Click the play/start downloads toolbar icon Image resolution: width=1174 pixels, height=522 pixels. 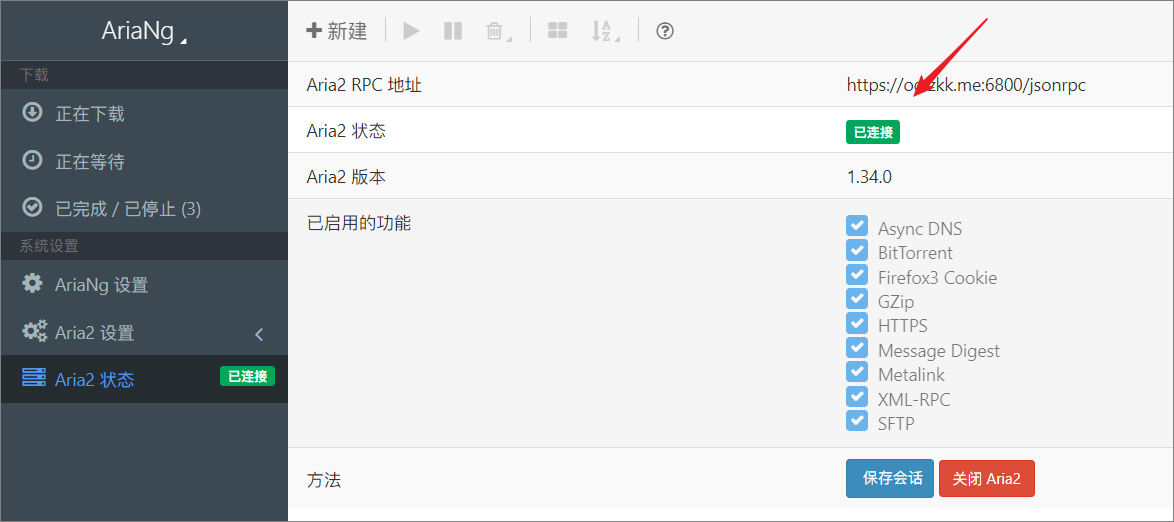(x=411, y=31)
